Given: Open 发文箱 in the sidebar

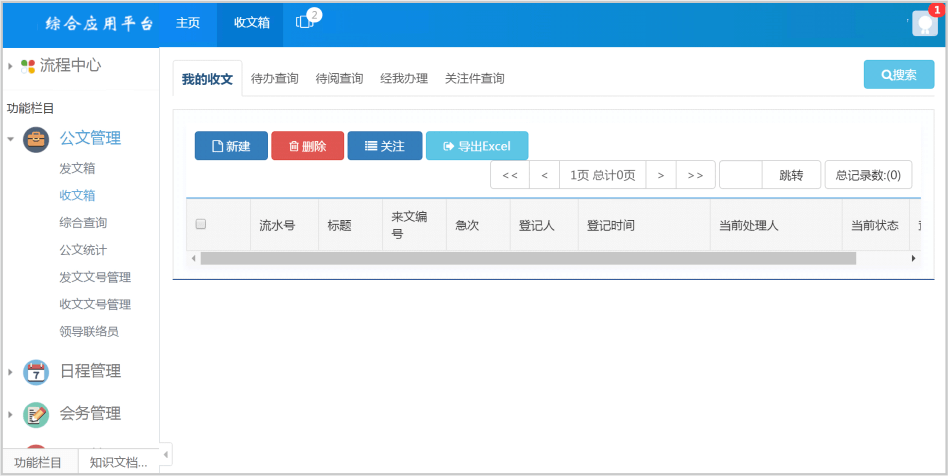Looking at the screenshot, I should (77, 168).
